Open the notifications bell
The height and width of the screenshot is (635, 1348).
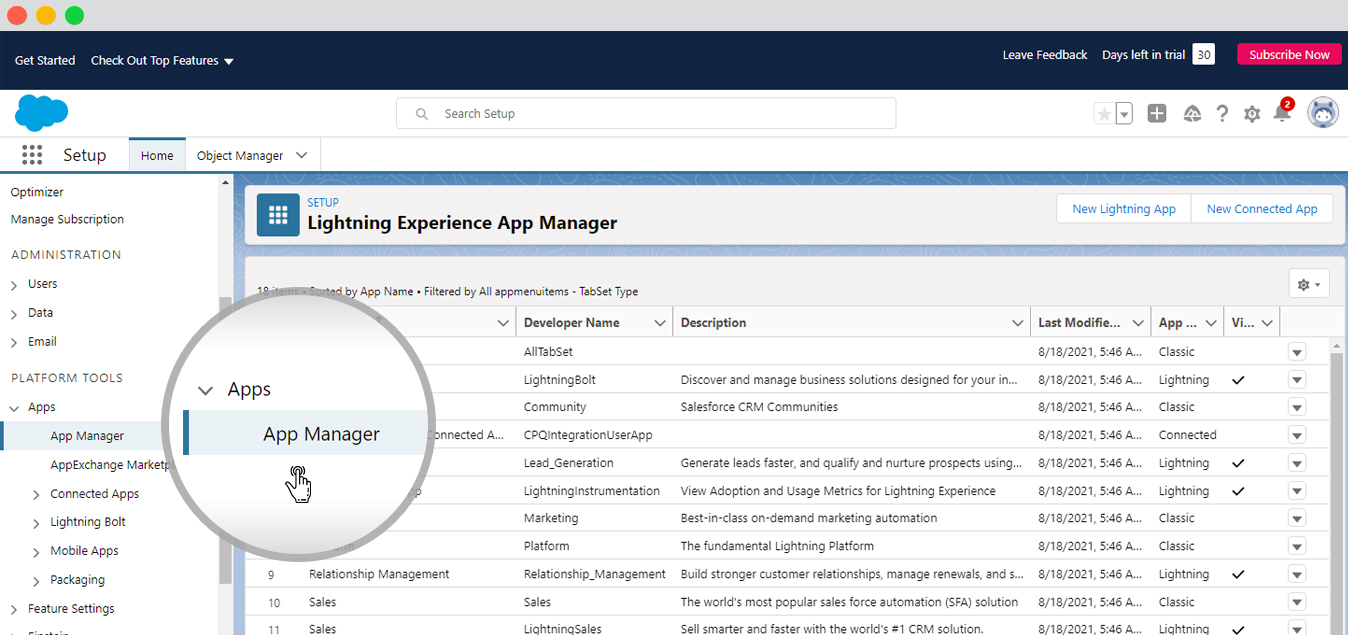(1282, 113)
